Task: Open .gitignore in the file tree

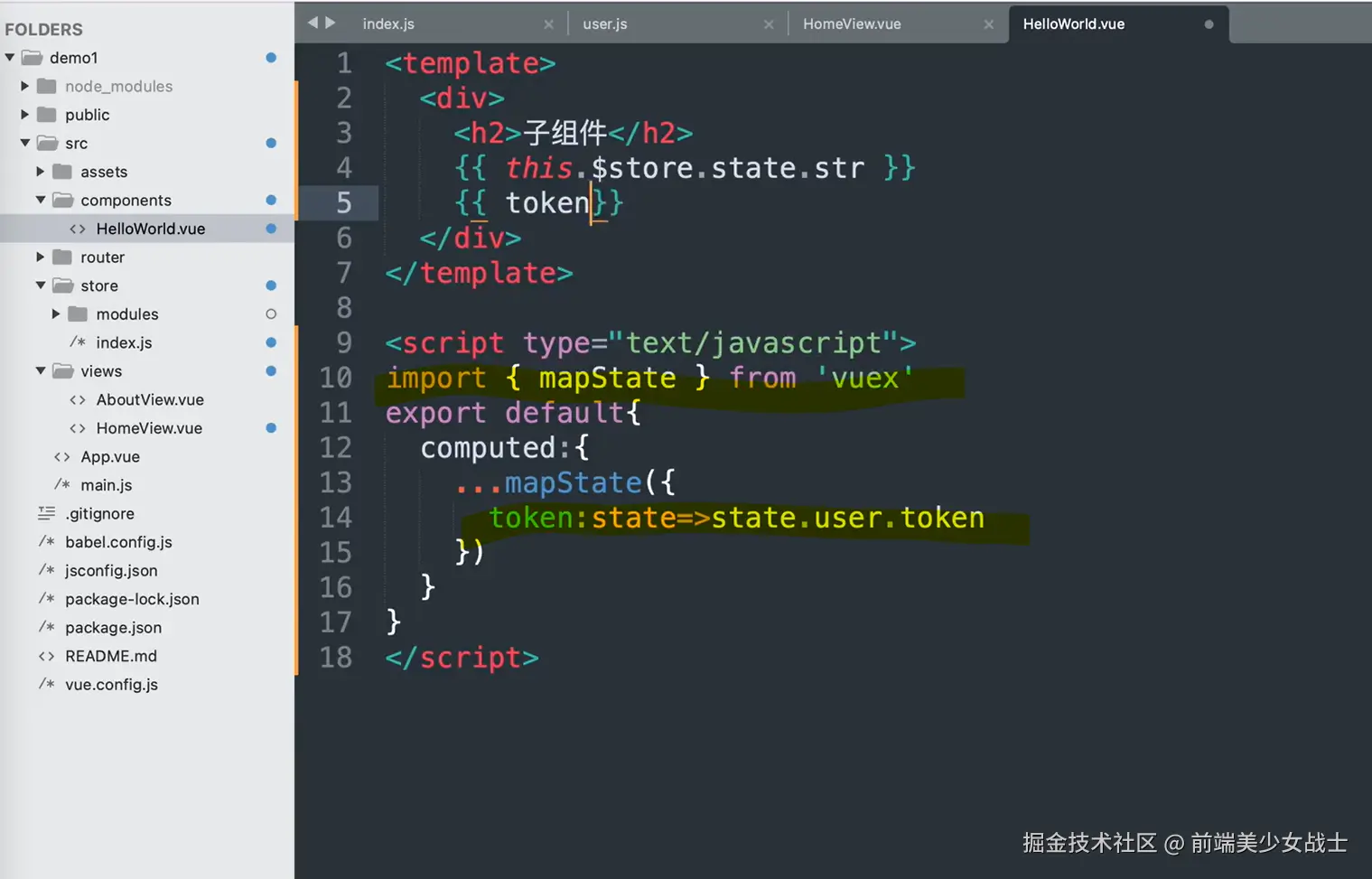Action: (99, 514)
